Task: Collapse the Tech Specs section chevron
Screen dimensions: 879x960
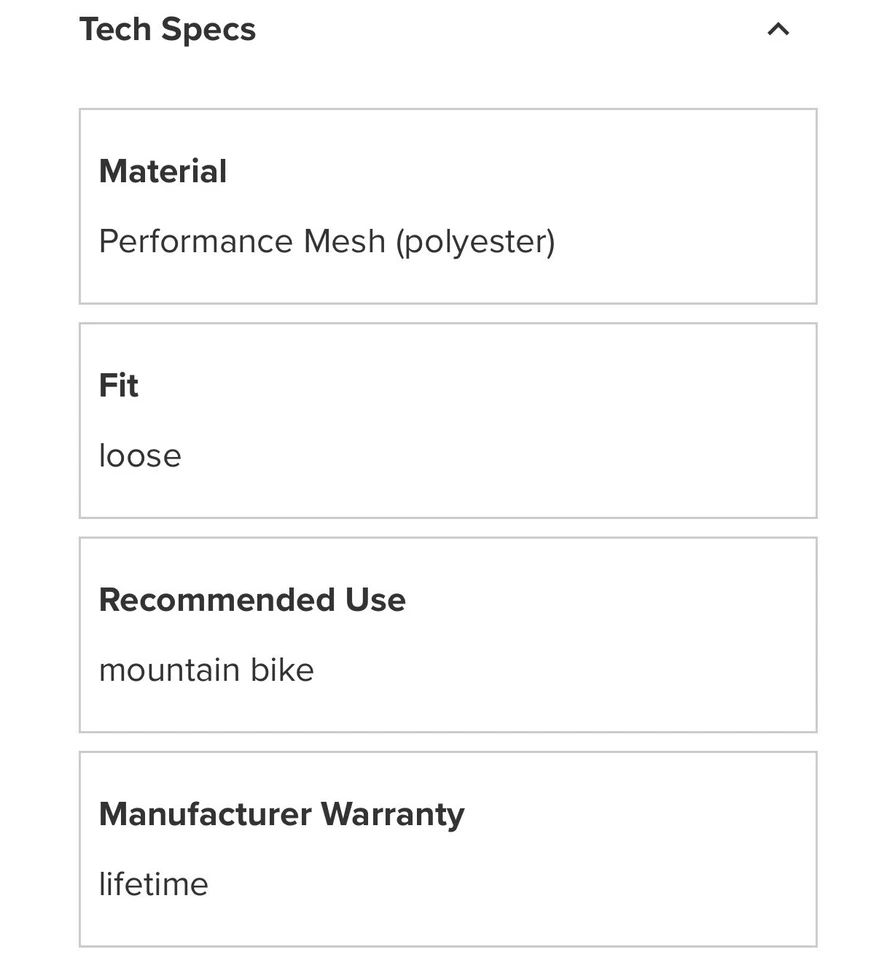Action: [x=778, y=30]
